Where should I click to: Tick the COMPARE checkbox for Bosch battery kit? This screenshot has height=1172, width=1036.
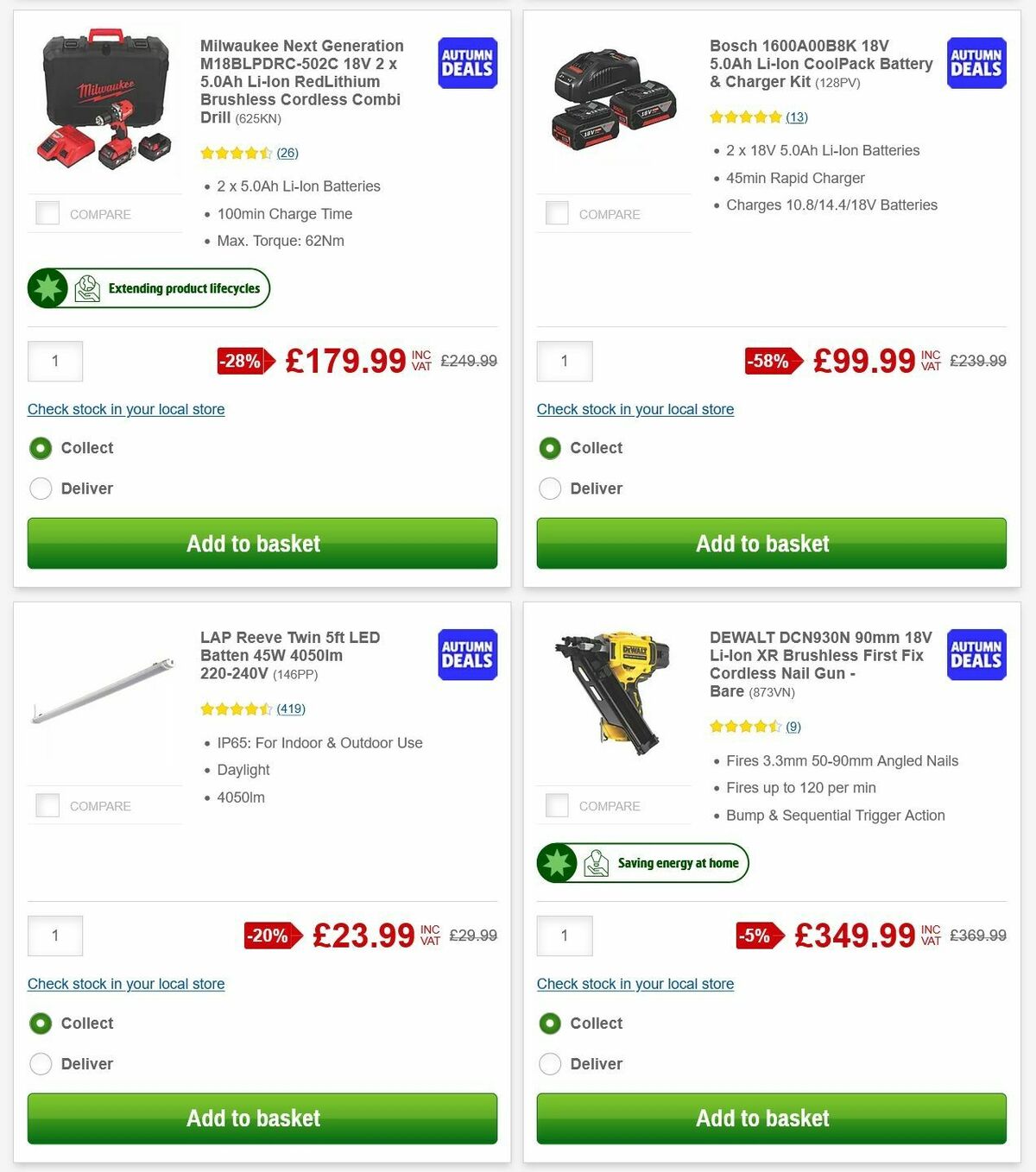pyautogui.click(x=556, y=213)
